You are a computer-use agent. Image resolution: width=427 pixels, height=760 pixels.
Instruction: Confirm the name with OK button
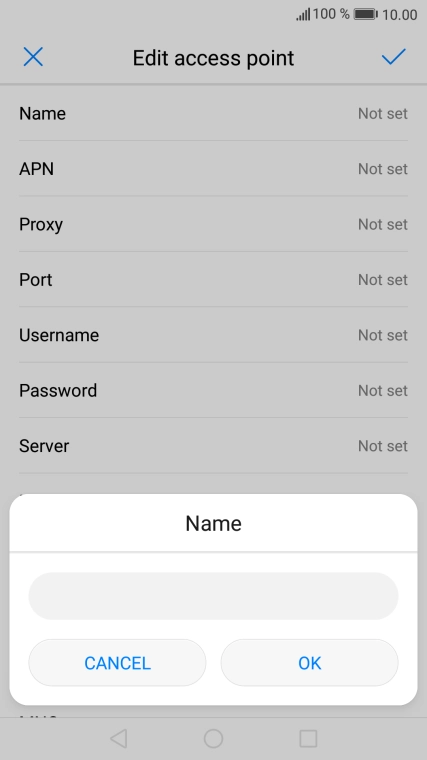(x=310, y=663)
